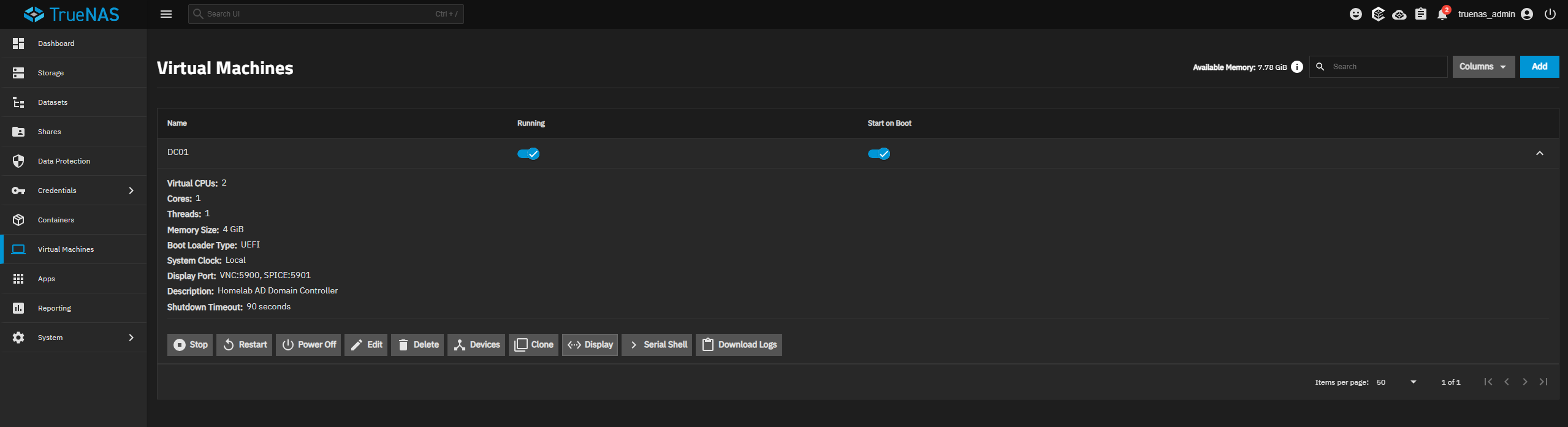Open Dashboard in the sidebar
1568x427 pixels.
click(x=74, y=43)
